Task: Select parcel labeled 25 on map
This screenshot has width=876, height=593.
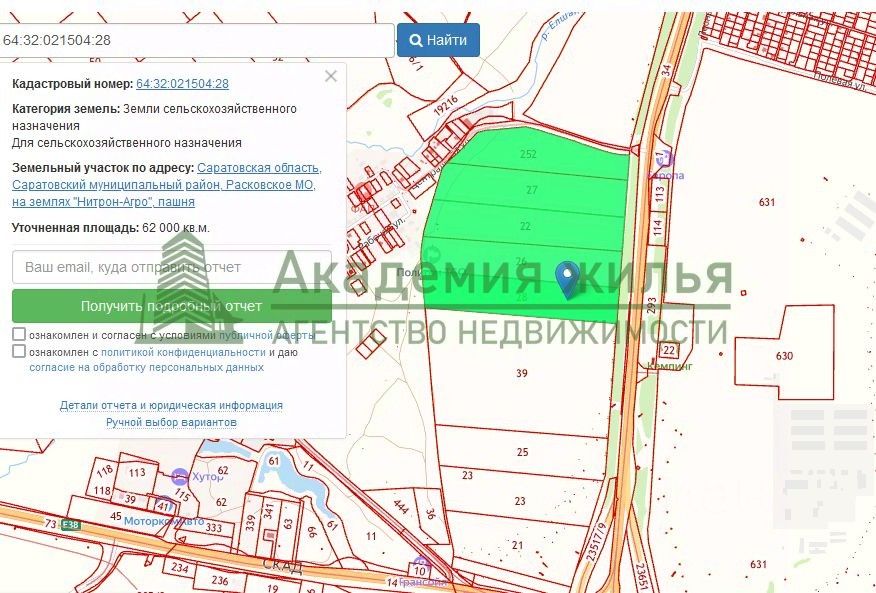Action: (x=522, y=452)
